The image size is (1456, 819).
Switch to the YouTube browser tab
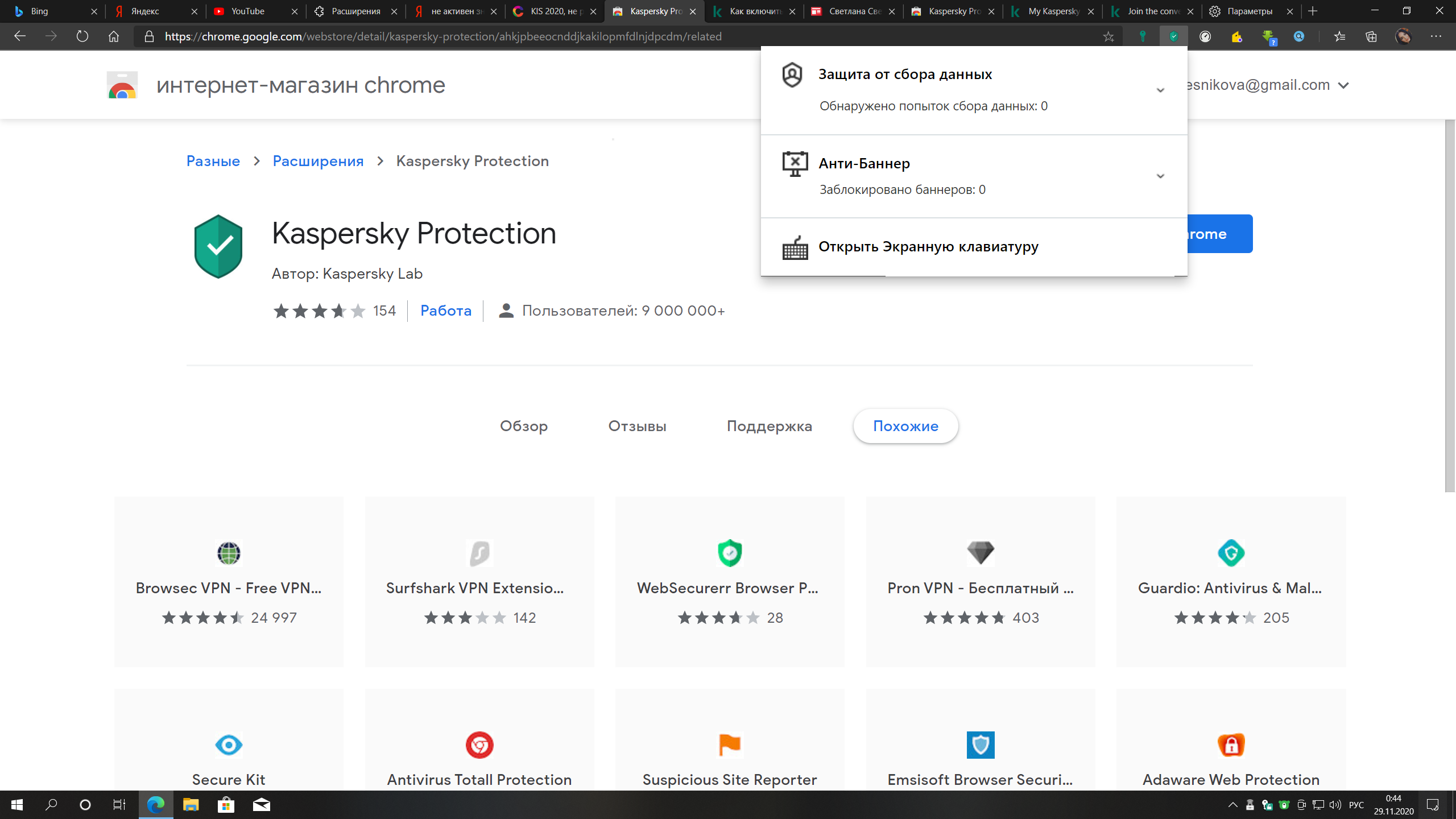coord(248,11)
